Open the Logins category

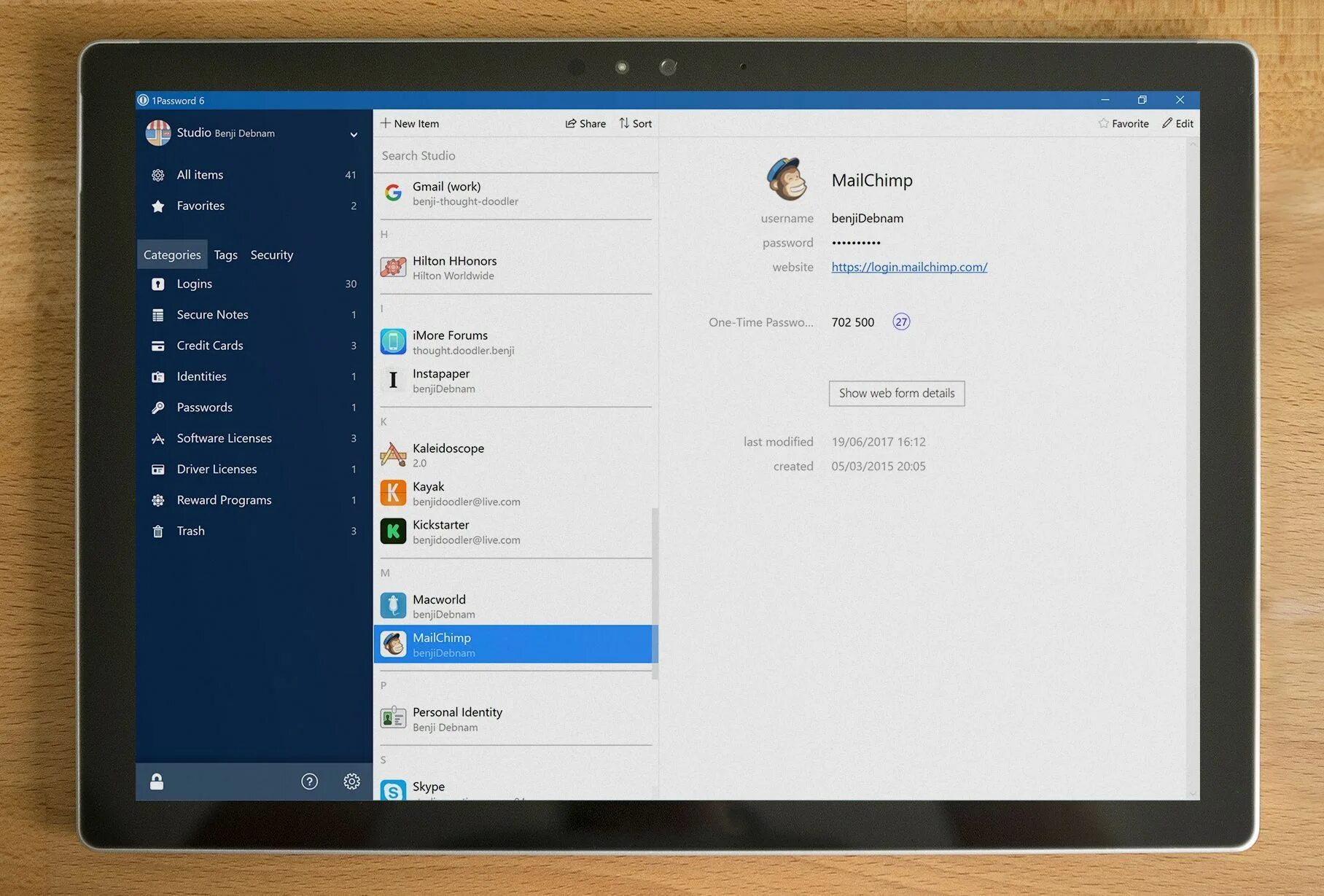(254, 284)
